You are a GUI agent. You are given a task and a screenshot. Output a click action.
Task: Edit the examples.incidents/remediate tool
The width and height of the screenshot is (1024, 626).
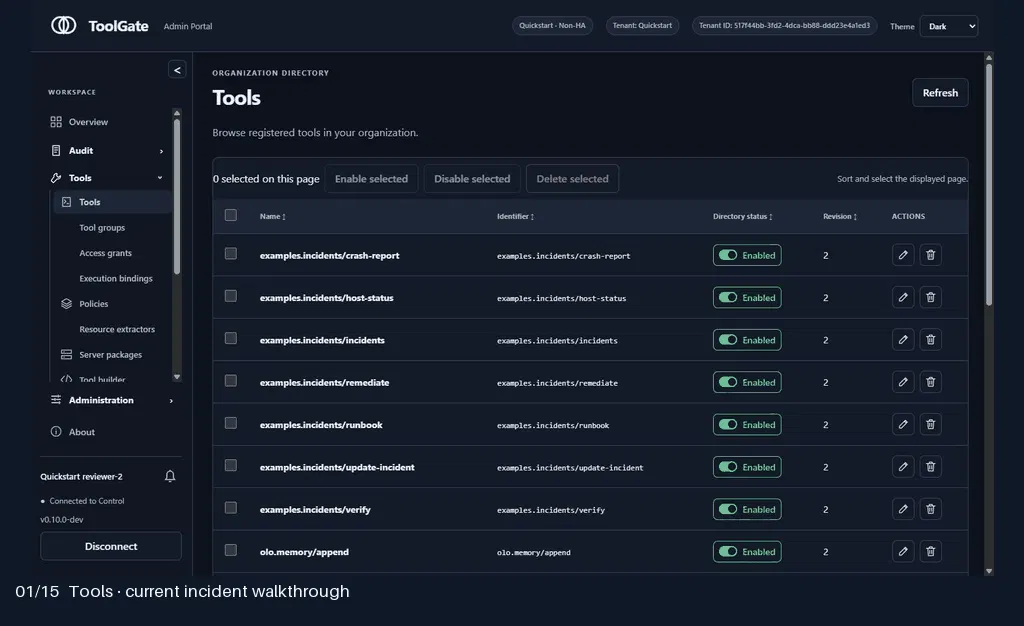tap(903, 383)
